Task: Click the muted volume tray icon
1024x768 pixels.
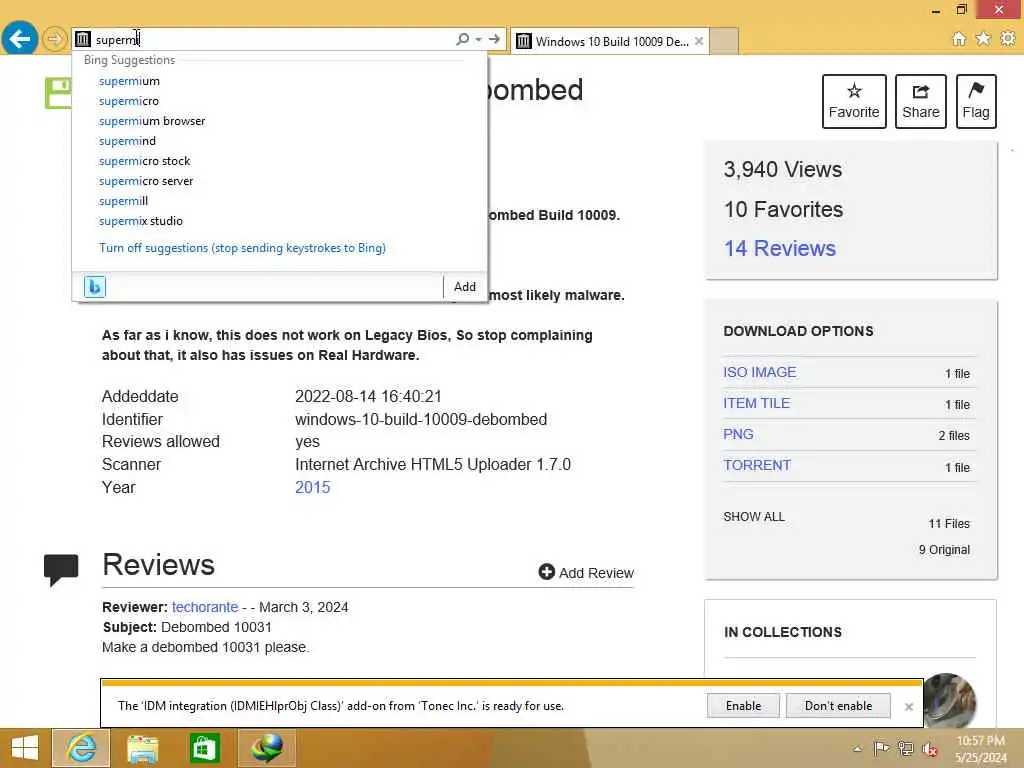Action: tap(930, 749)
